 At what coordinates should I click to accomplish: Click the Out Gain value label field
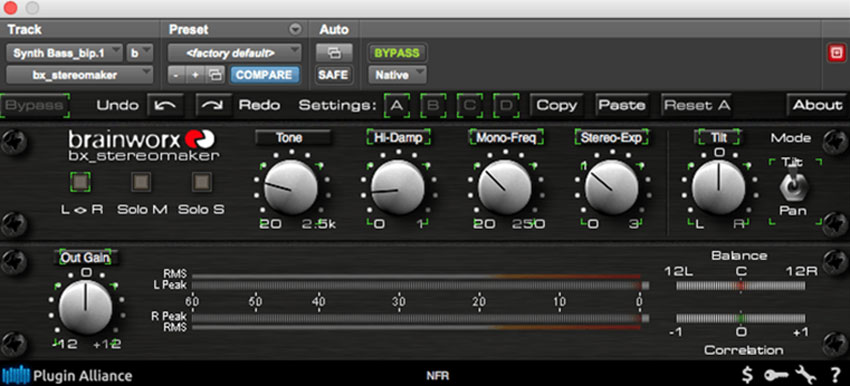click(x=86, y=258)
